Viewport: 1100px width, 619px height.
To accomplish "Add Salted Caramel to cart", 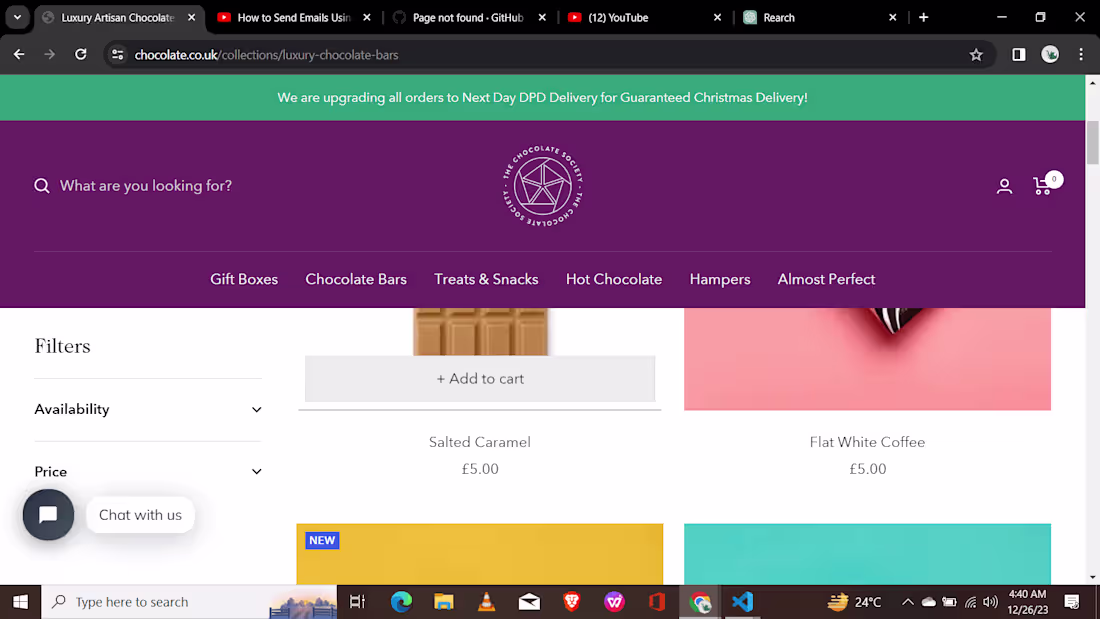I will coord(480,378).
